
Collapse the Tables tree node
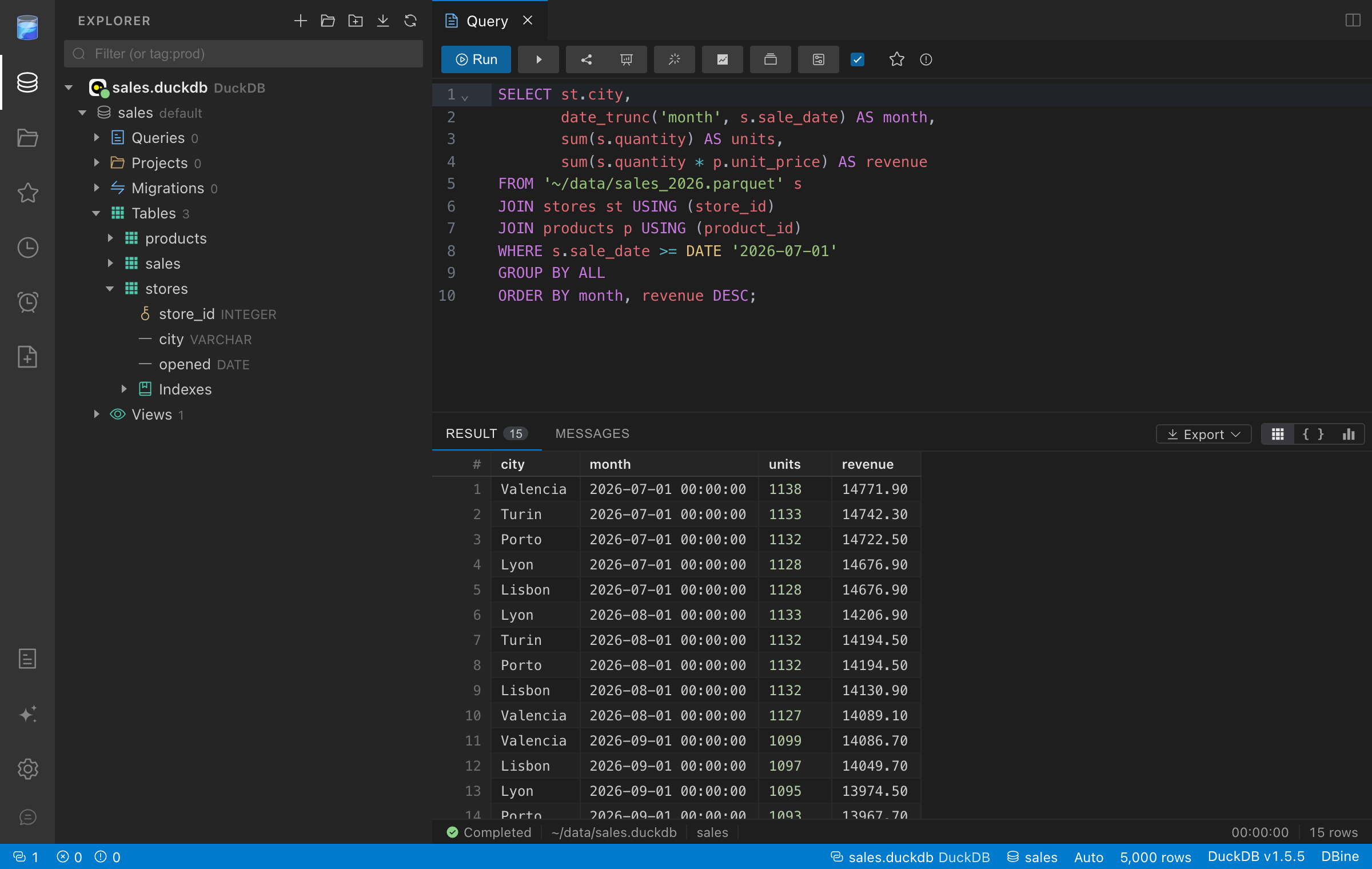coord(97,213)
